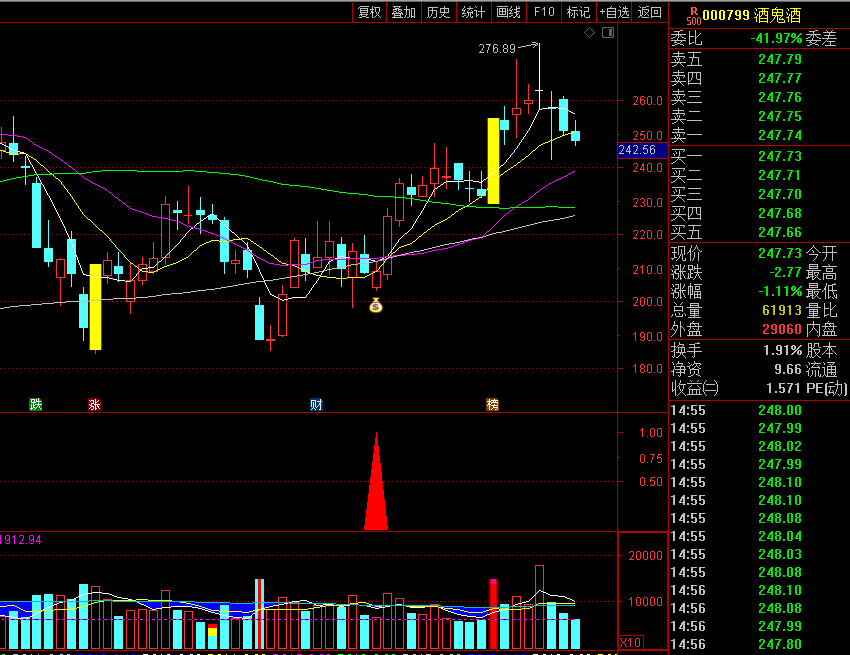
Task: Click the 买五 price 247.66
Action: pos(780,232)
